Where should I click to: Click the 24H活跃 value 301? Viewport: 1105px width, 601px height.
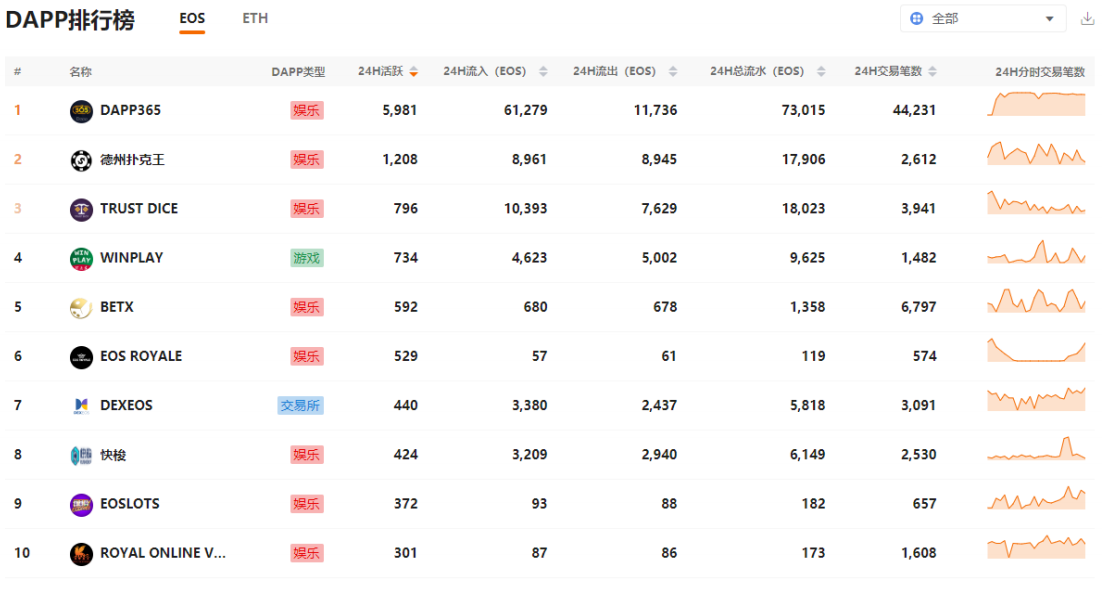point(406,553)
